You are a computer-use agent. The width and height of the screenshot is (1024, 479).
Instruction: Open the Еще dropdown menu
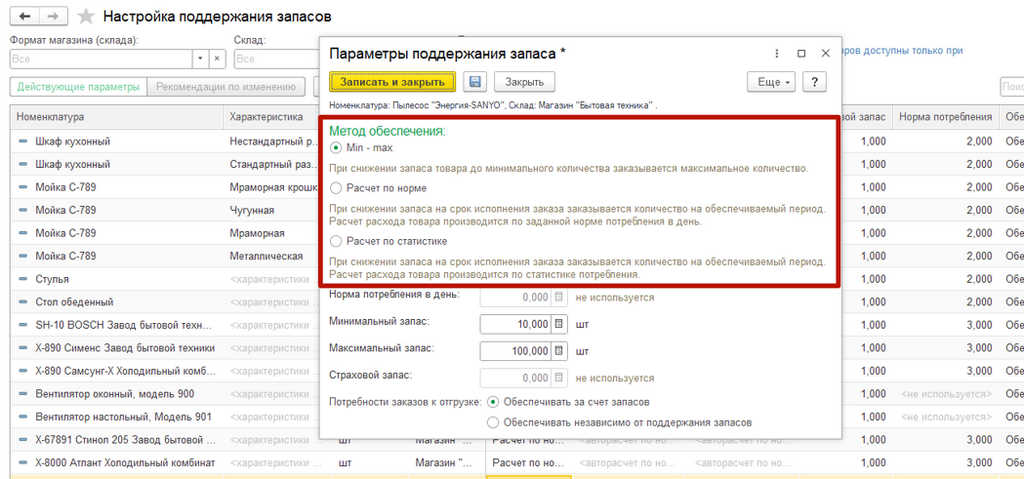(x=771, y=82)
